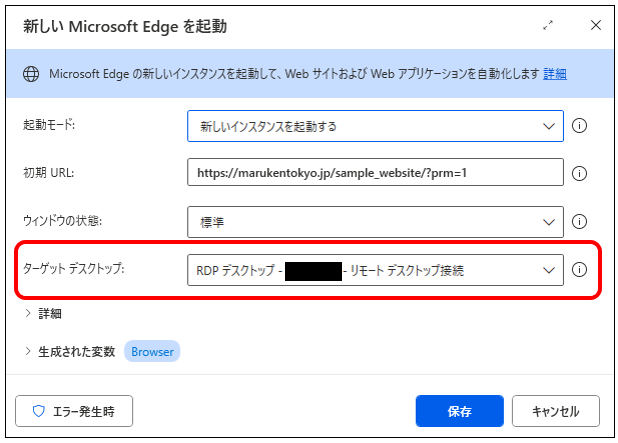This screenshot has width=618, height=443.
Task: Click the info icon beside 起動モード
Action: (x=579, y=126)
